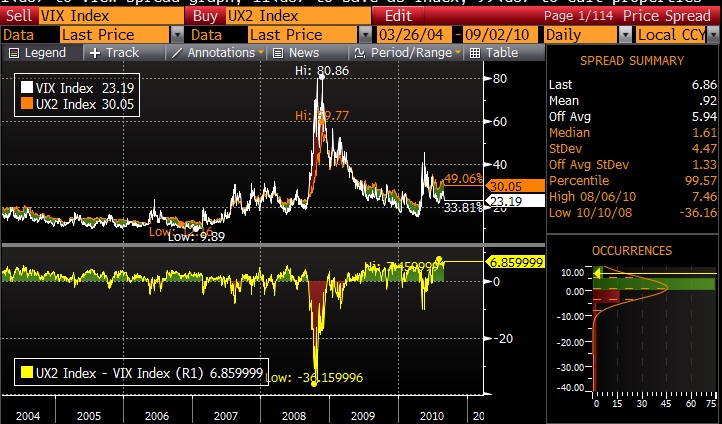Click the Page 1/114 indicator
This screenshot has width=722, height=424.
pyautogui.click(x=578, y=16)
